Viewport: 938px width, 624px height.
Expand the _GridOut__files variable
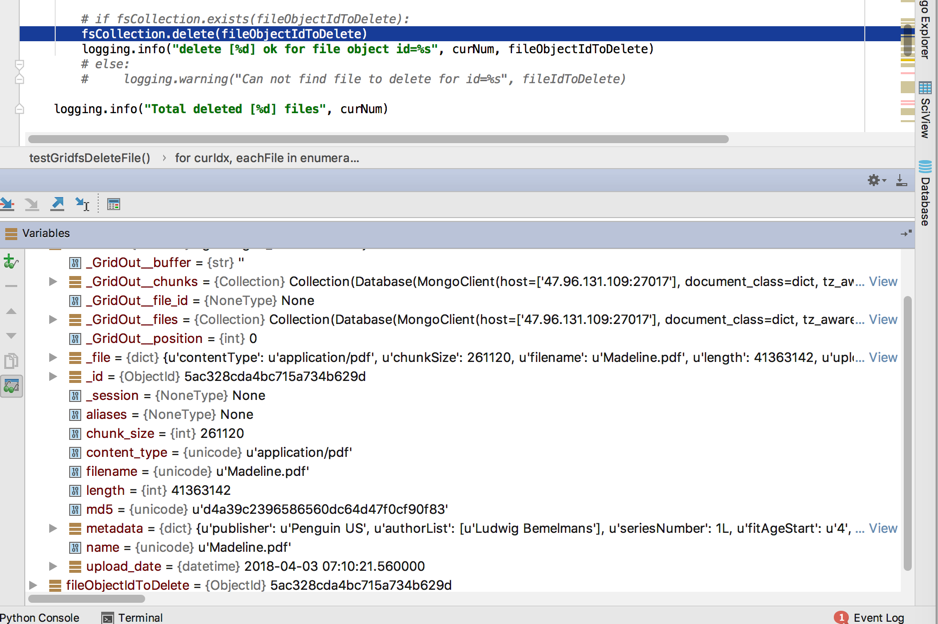click(53, 319)
